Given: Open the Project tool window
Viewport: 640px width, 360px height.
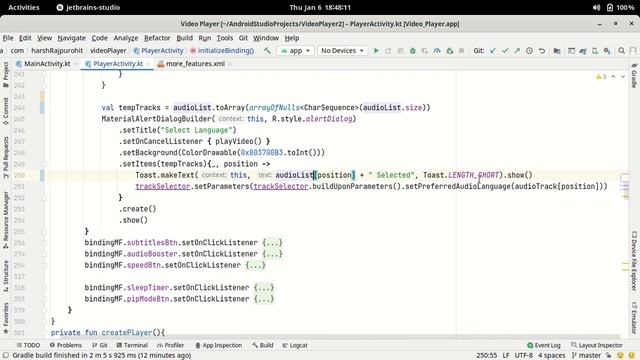Looking at the screenshot, I should [x=6, y=75].
